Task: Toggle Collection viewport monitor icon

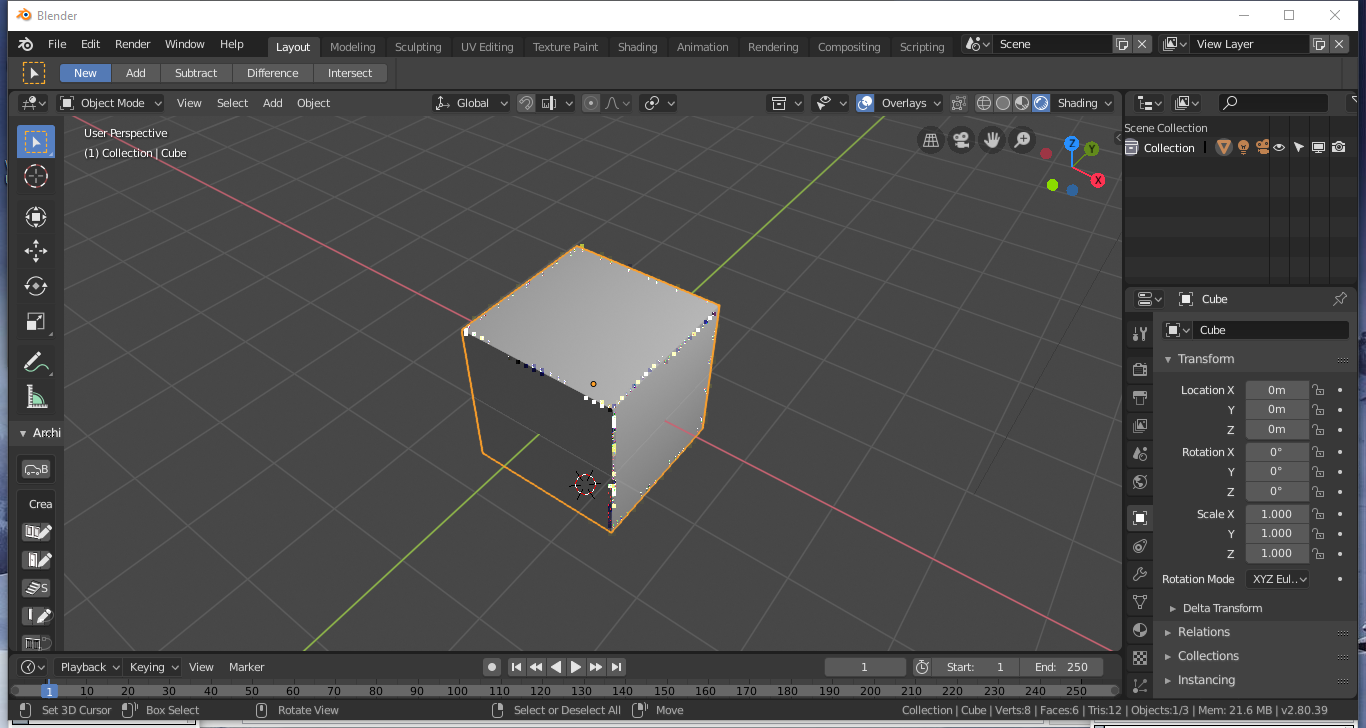Action: pos(1318,147)
